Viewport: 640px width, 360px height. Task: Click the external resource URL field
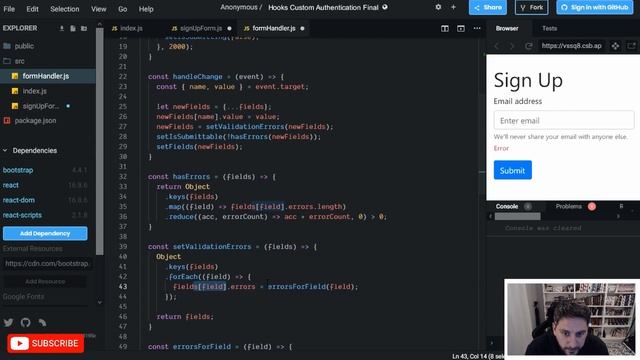point(48,264)
